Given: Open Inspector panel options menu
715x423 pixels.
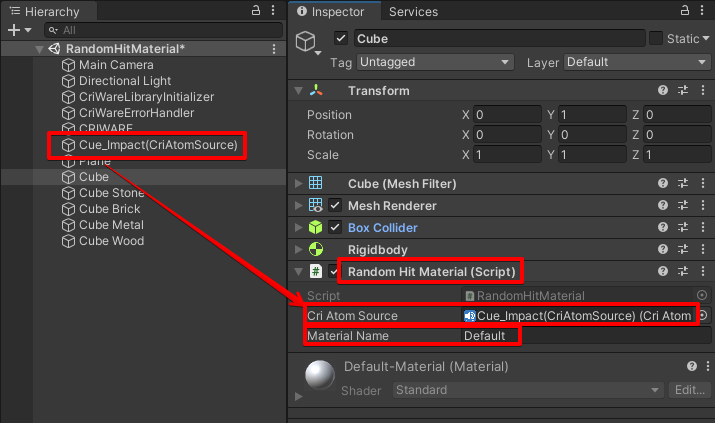Looking at the screenshot, I should [x=702, y=10].
